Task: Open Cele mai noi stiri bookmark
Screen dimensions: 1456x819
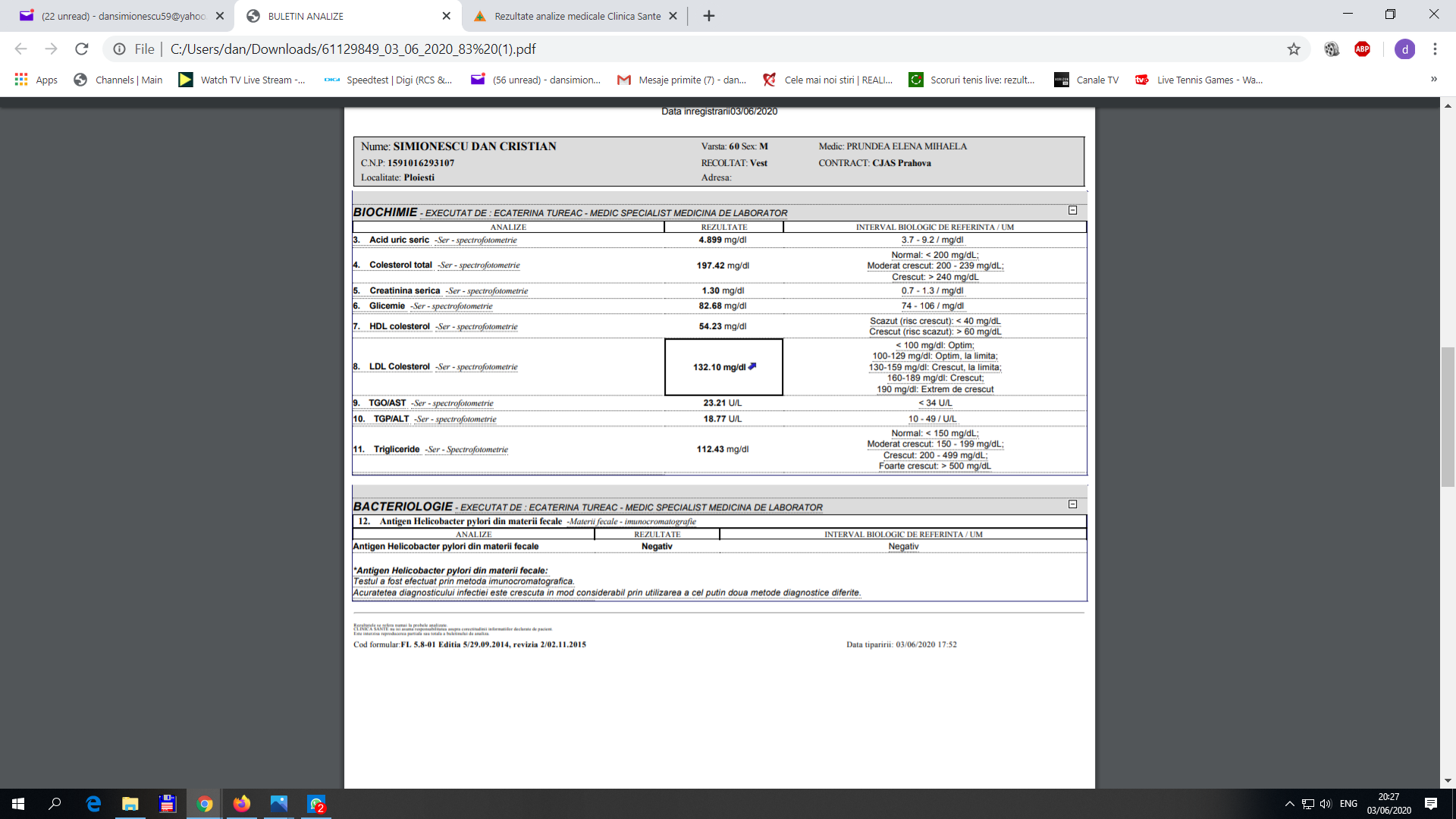Action: click(827, 80)
